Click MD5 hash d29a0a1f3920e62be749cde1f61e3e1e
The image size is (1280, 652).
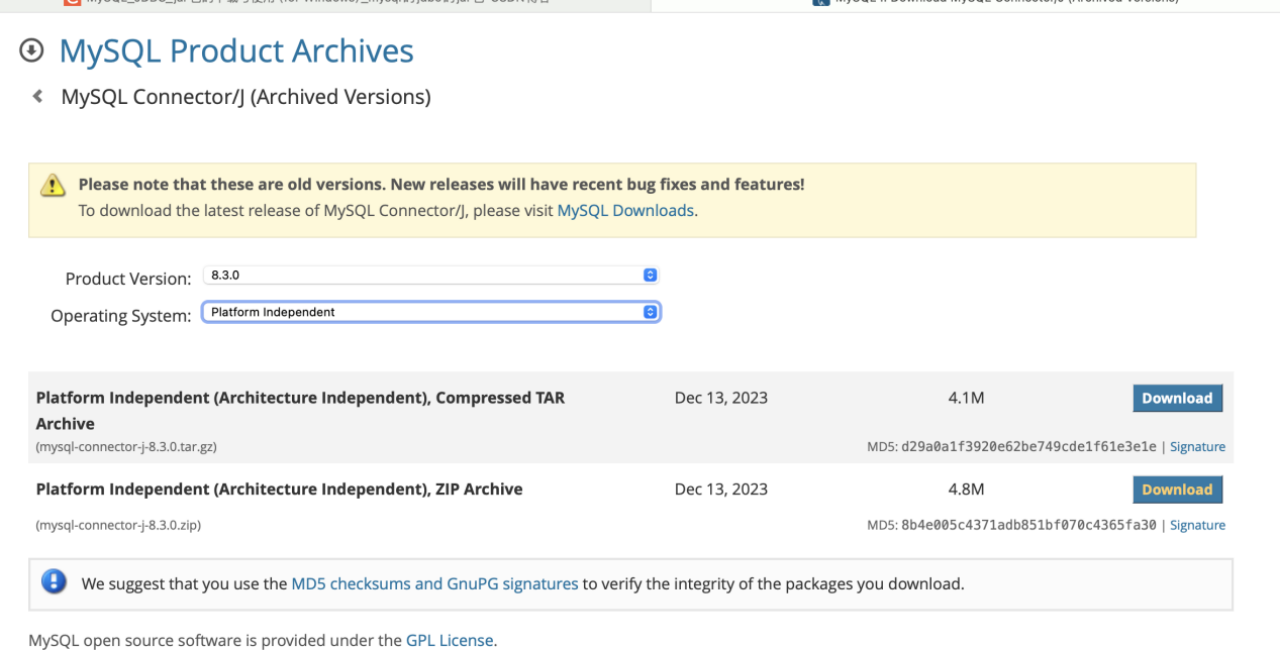[x=1029, y=447]
